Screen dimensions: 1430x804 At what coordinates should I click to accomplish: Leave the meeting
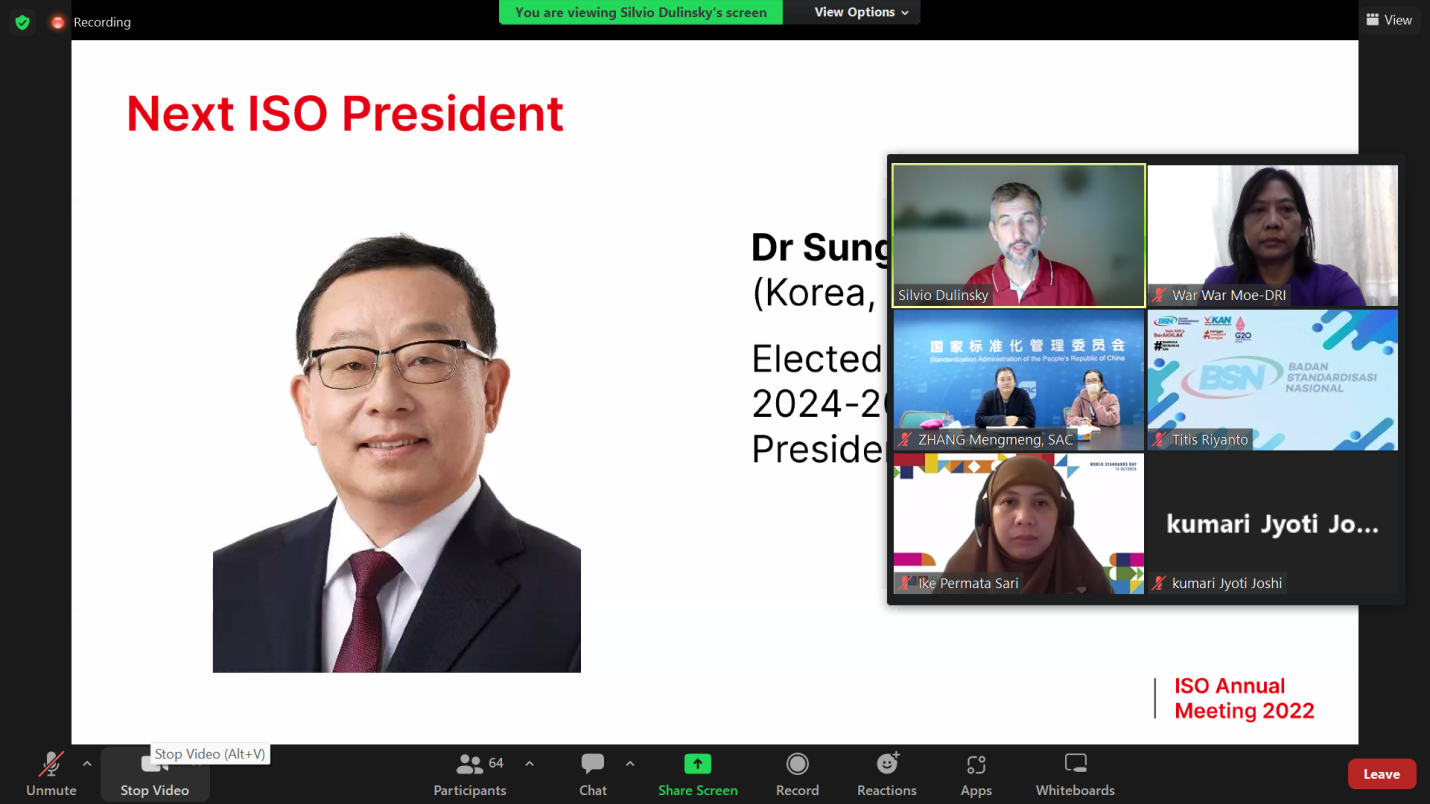tap(1382, 774)
